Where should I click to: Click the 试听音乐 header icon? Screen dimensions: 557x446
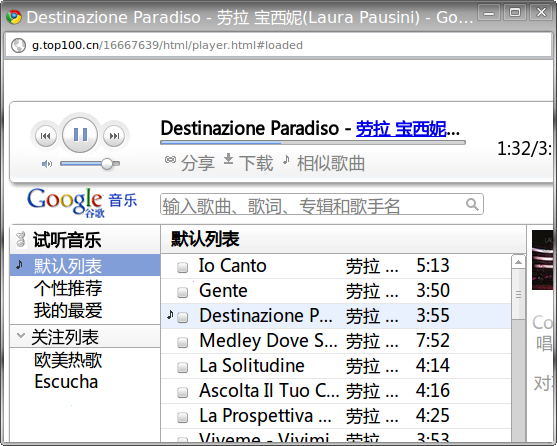21,239
